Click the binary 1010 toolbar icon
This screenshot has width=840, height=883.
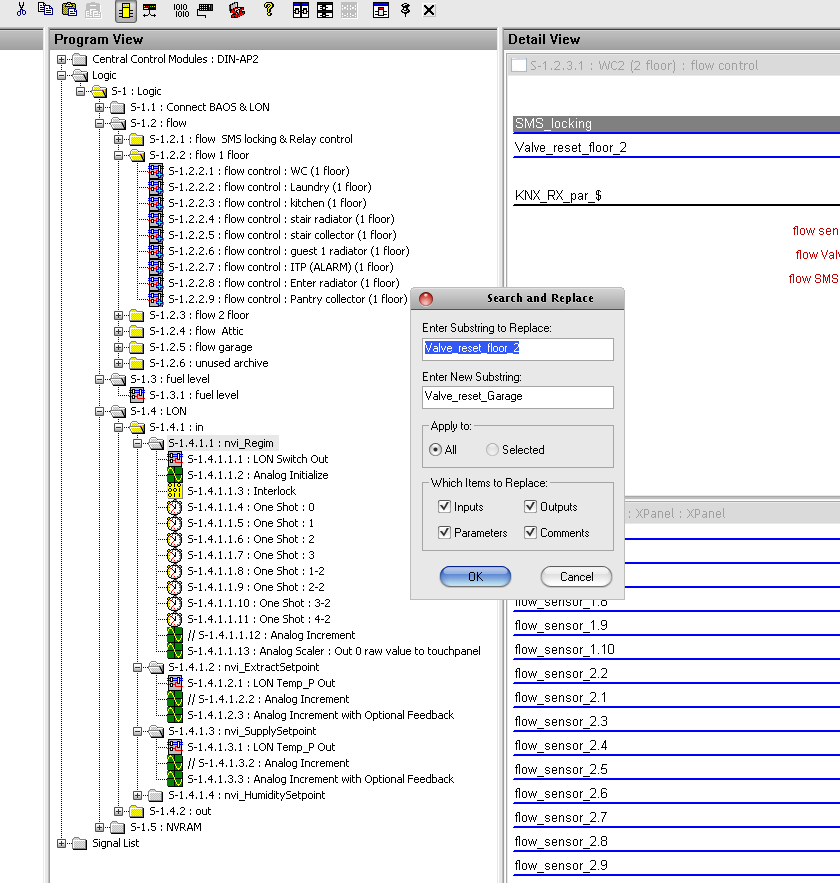[181, 10]
